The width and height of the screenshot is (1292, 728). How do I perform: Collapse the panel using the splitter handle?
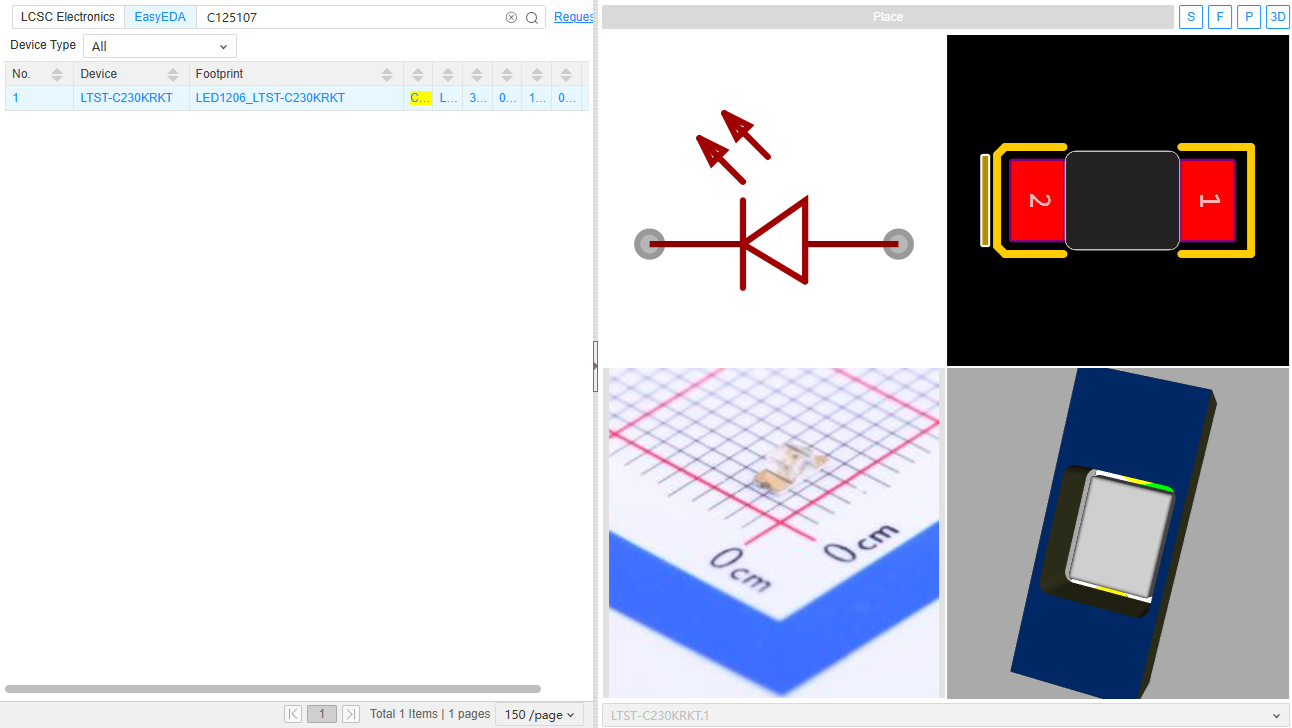(595, 365)
